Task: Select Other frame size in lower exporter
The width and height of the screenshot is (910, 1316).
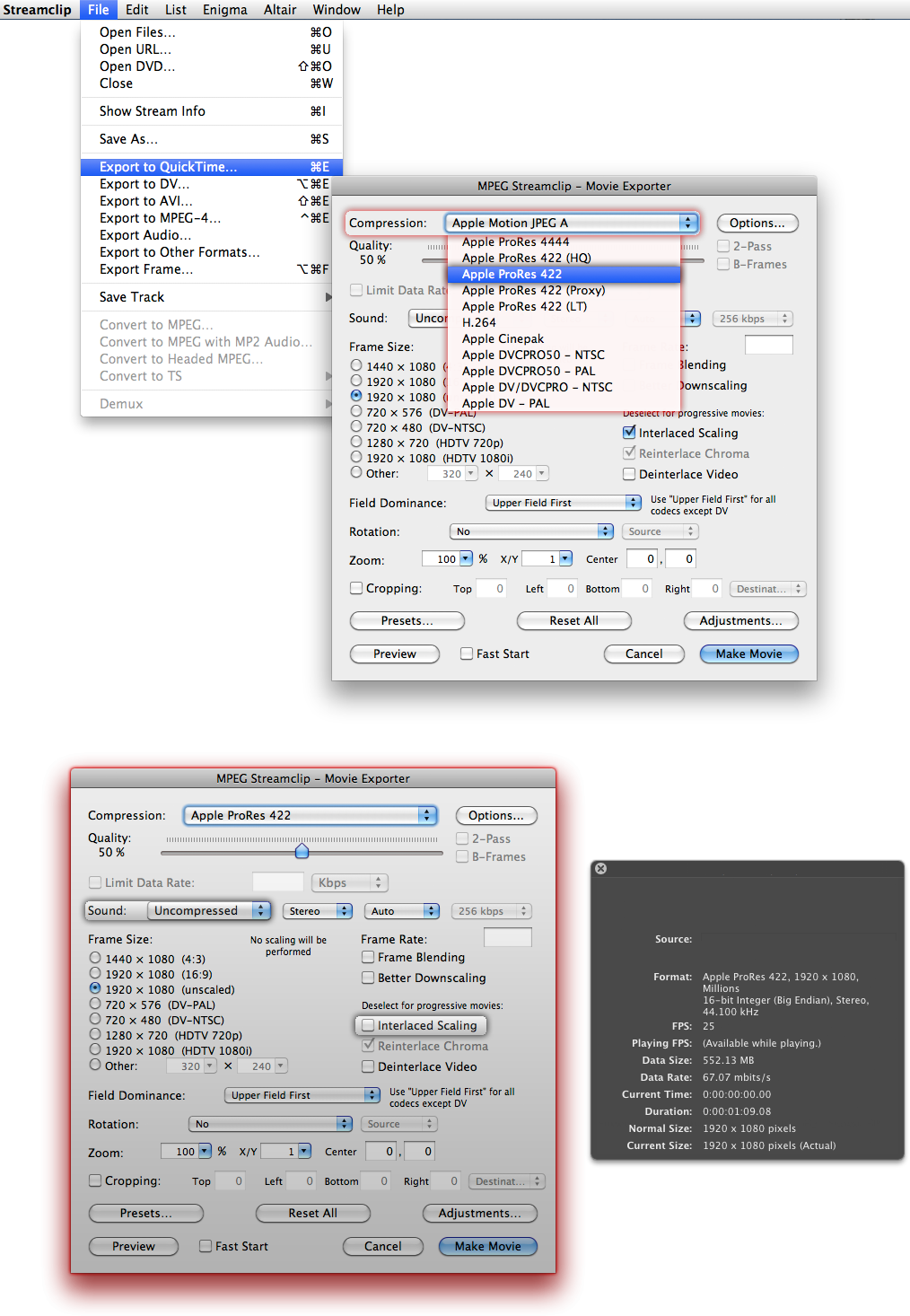Action: point(95,1066)
